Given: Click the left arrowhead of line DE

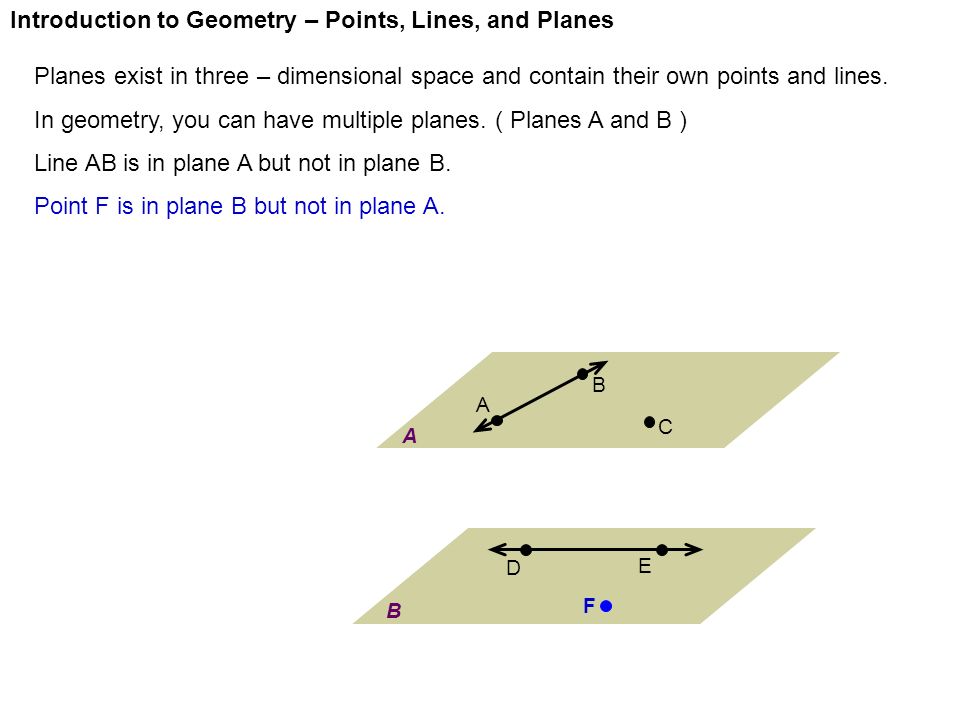Looking at the screenshot, I should (x=497, y=550).
